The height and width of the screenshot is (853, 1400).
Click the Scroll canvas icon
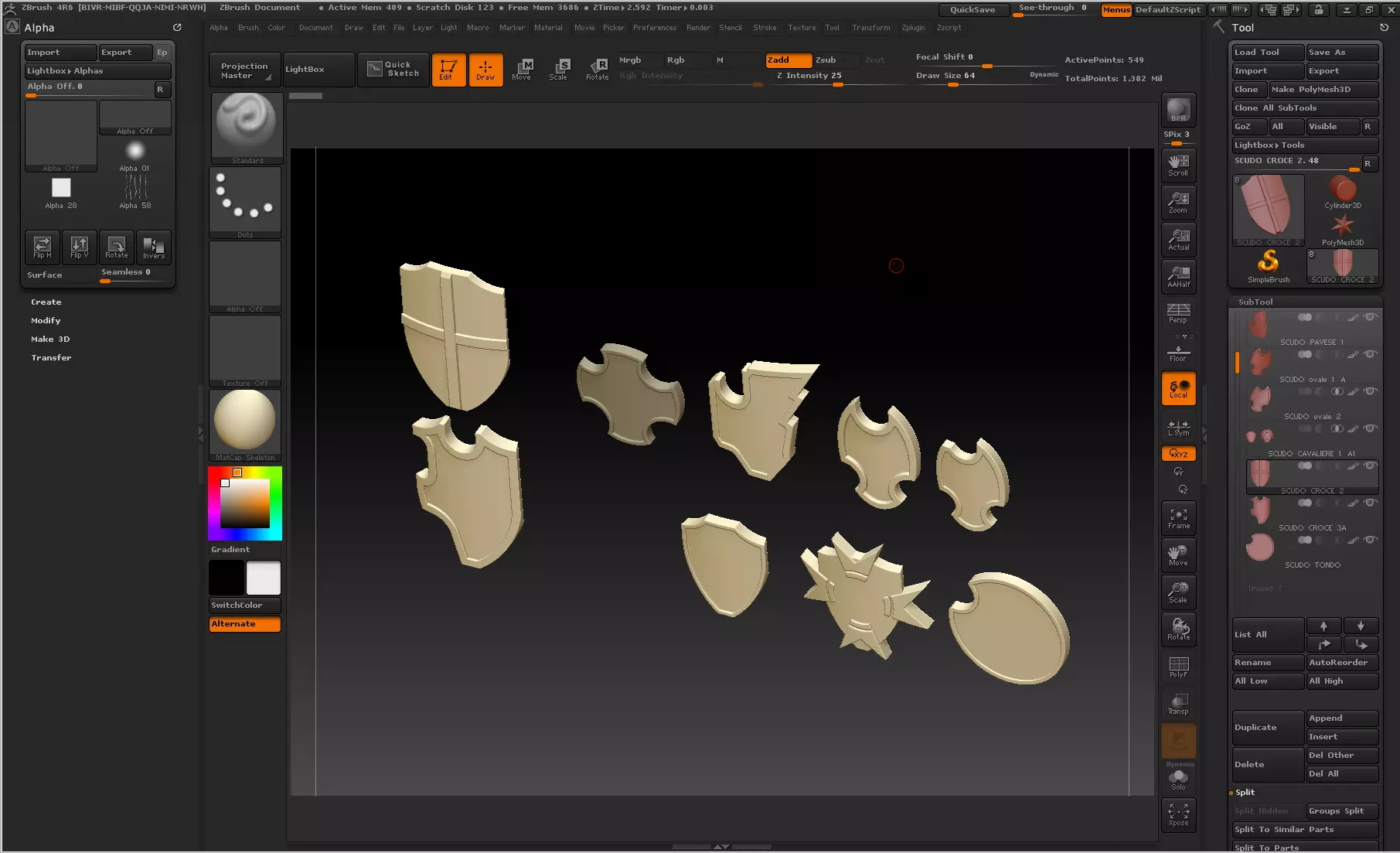coord(1178,165)
